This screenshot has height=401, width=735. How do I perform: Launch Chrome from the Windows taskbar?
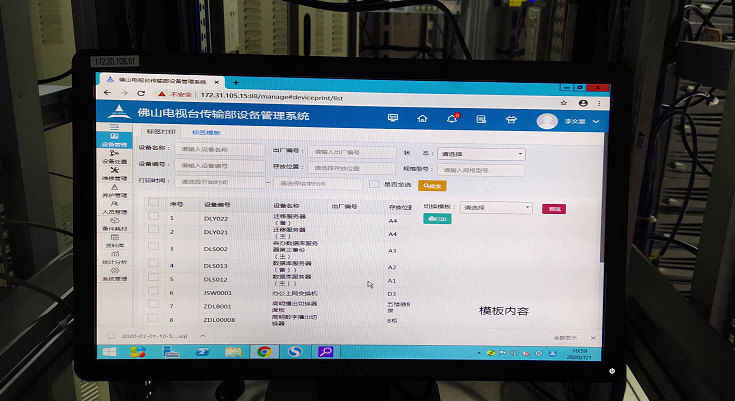(x=264, y=351)
